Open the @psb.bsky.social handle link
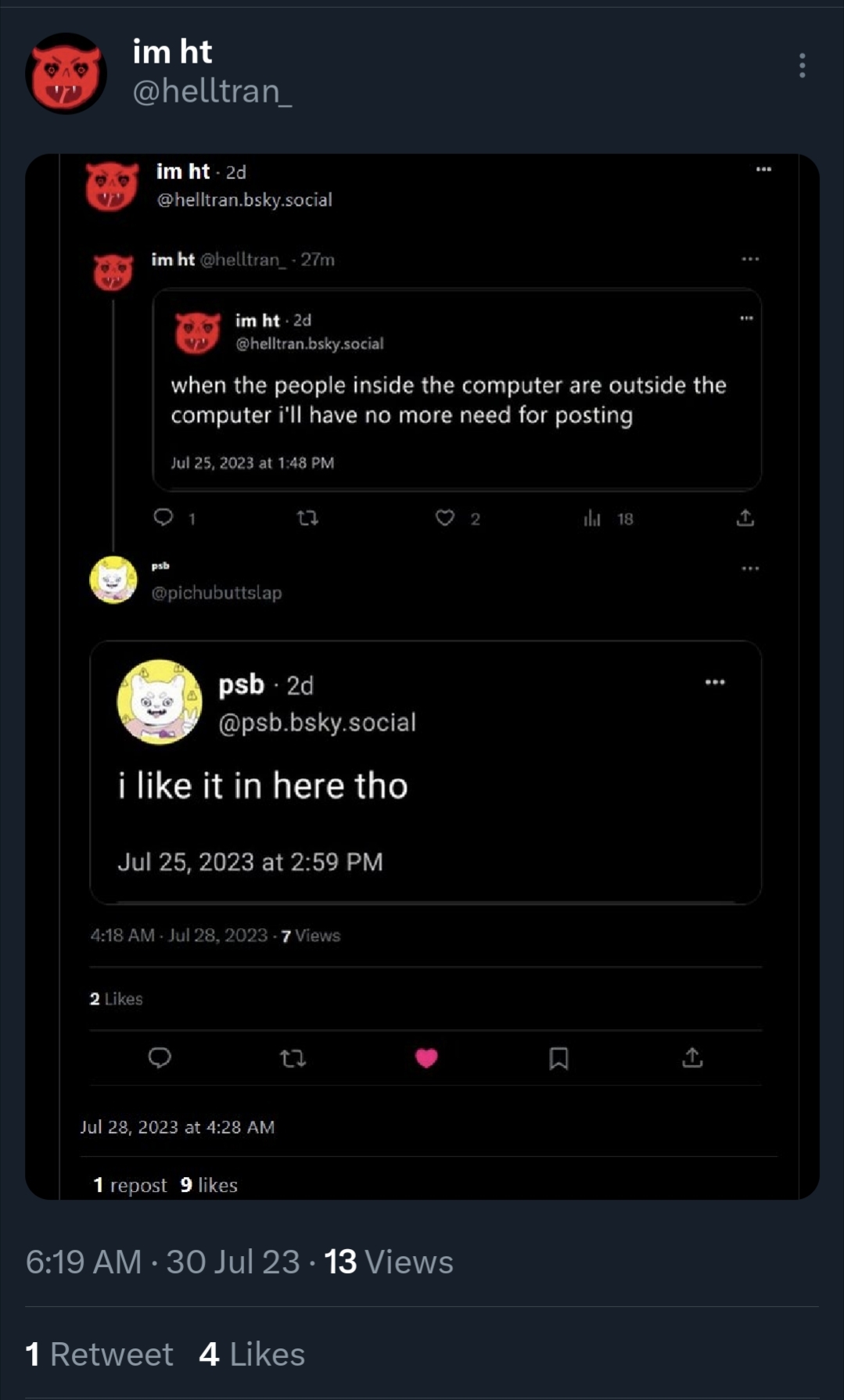 [x=317, y=722]
